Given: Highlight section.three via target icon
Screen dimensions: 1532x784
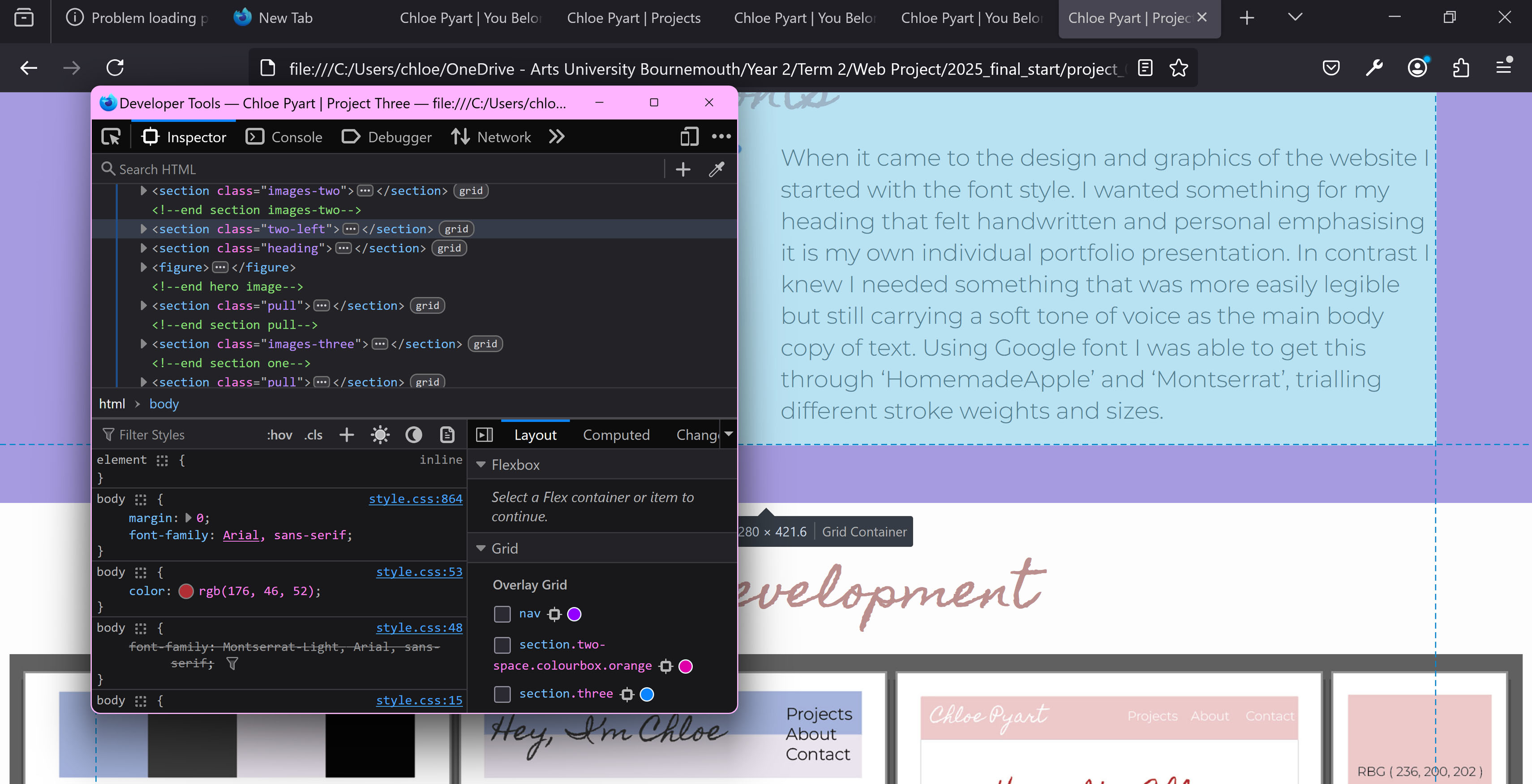Looking at the screenshot, I should click(627, 694).
